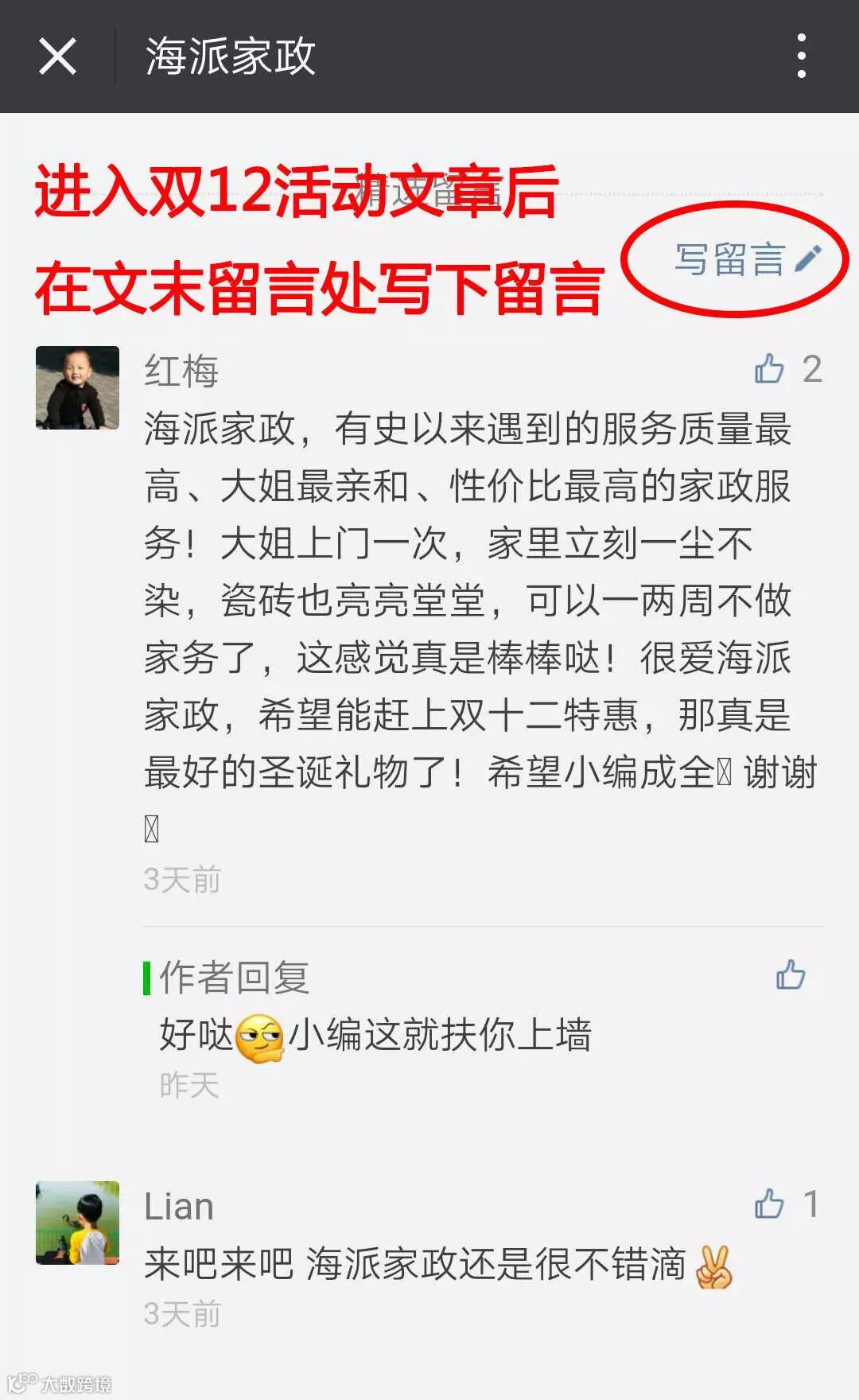Tap the victory hand emoji in Lian's comment

[713, 1266]
